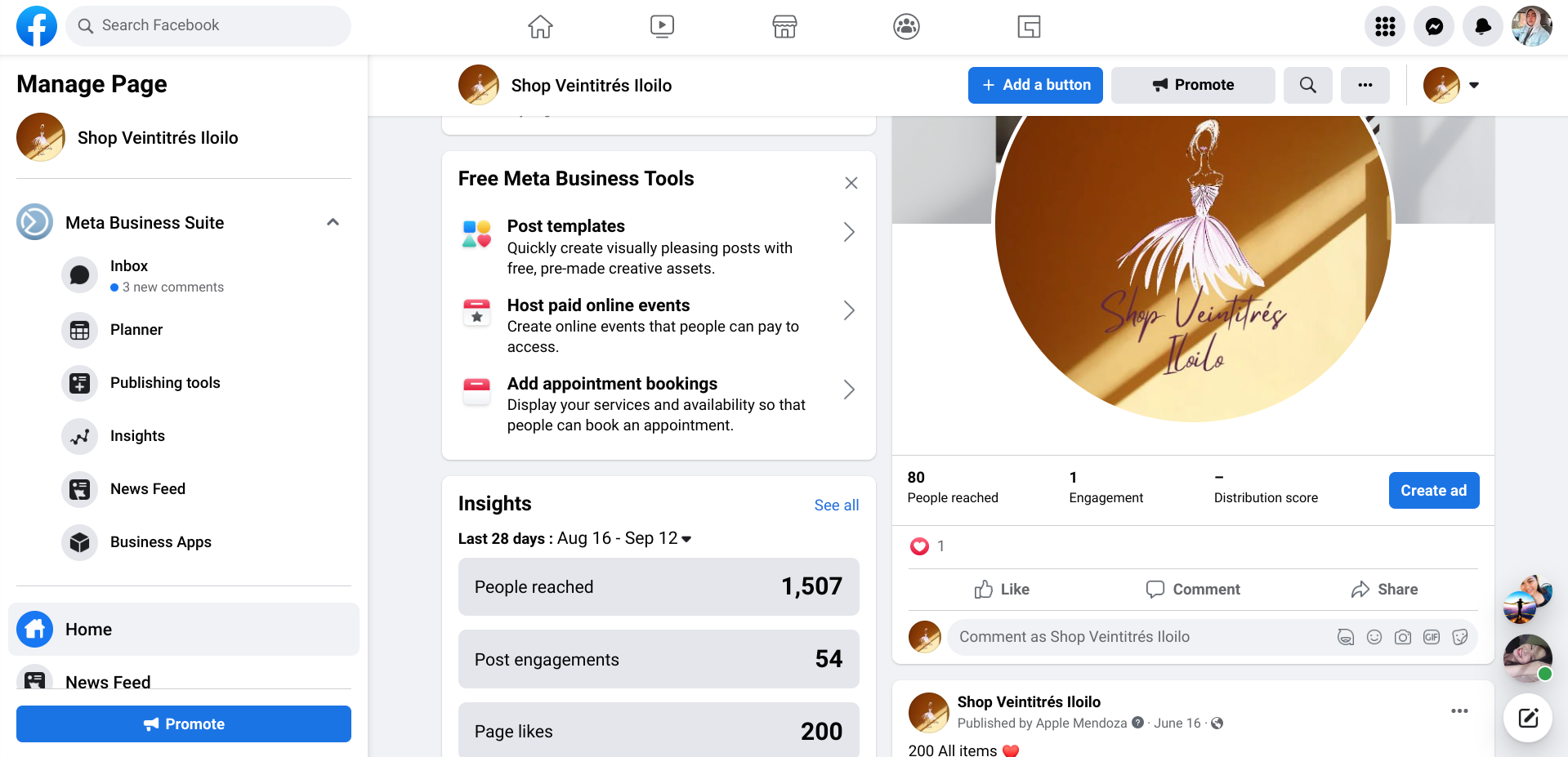Click the new message compose icon

click(1528, 718)
